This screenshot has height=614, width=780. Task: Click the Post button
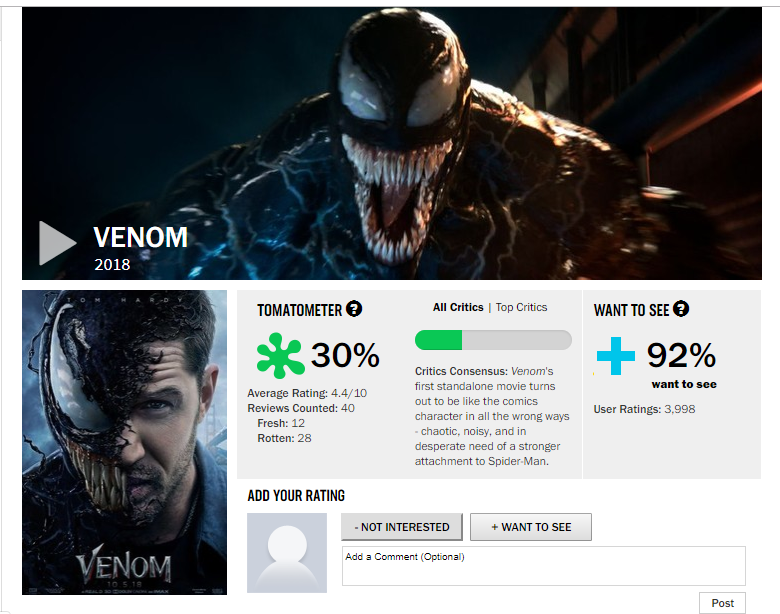[x=722, y=603]
